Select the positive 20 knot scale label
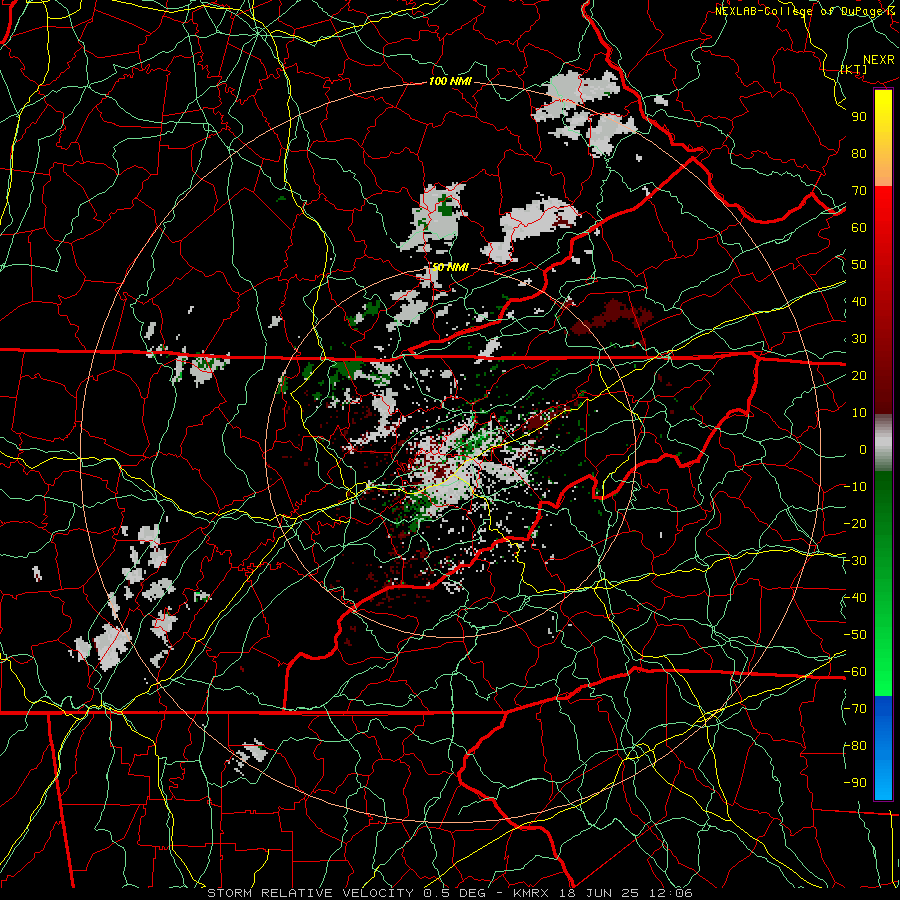900x900 pixels. (x=859, y=375)
